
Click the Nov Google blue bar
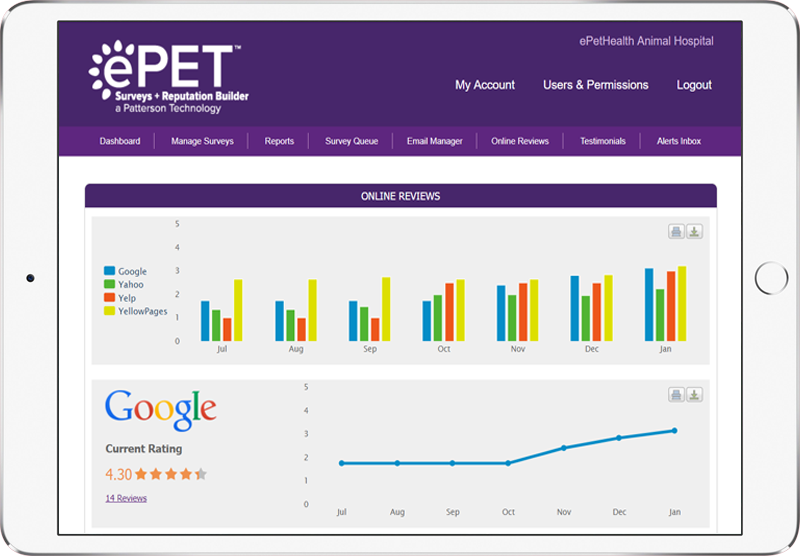501,313
